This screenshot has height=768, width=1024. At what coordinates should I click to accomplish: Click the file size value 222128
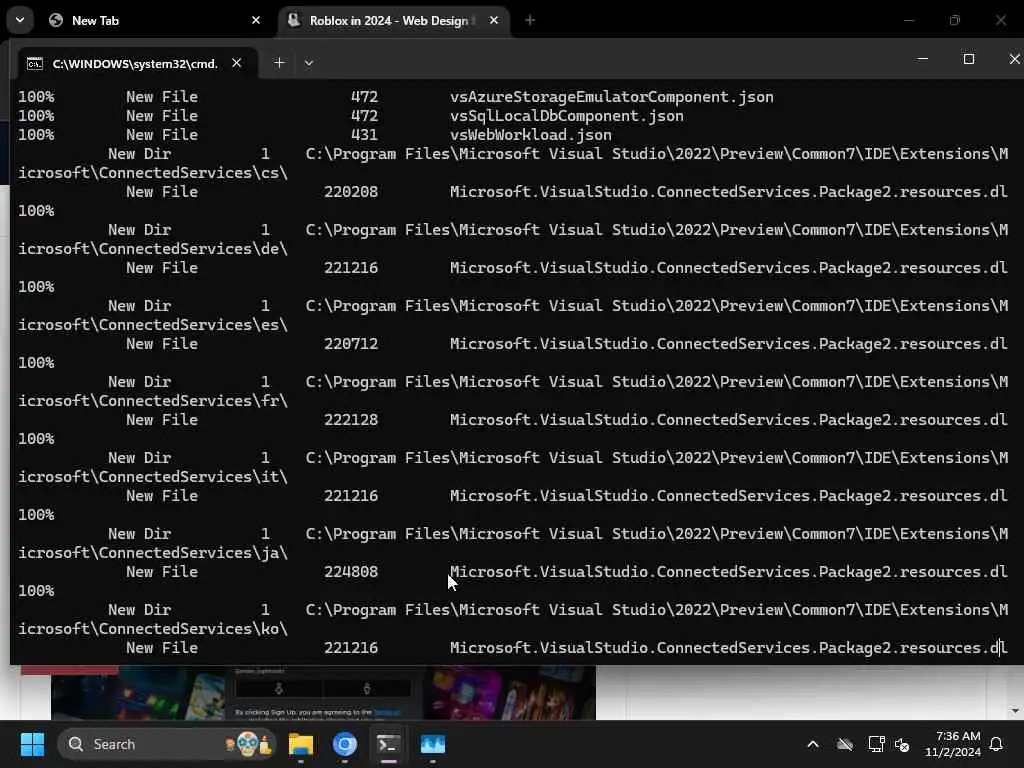click(351, 420)
